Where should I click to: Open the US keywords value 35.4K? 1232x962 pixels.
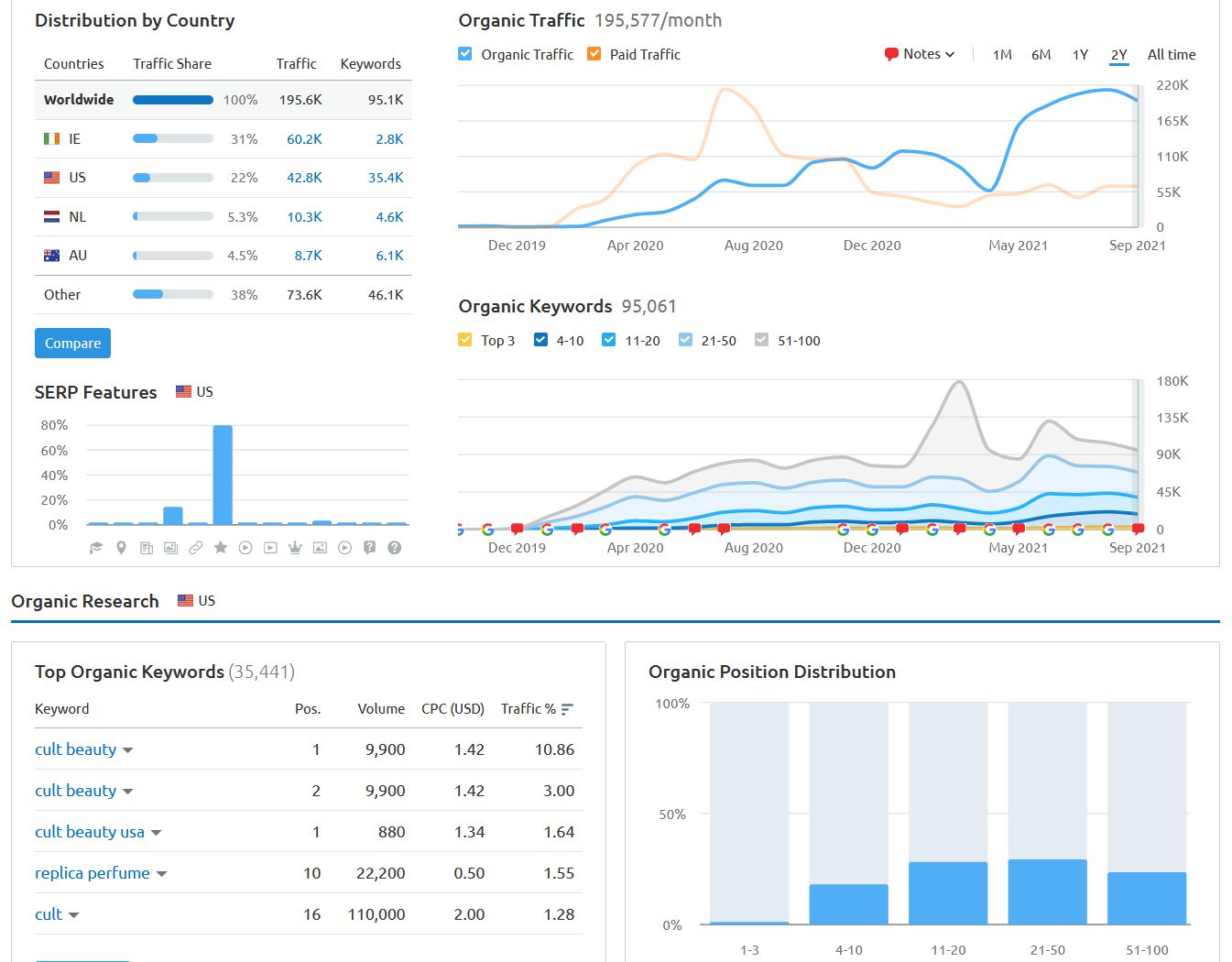386,178
